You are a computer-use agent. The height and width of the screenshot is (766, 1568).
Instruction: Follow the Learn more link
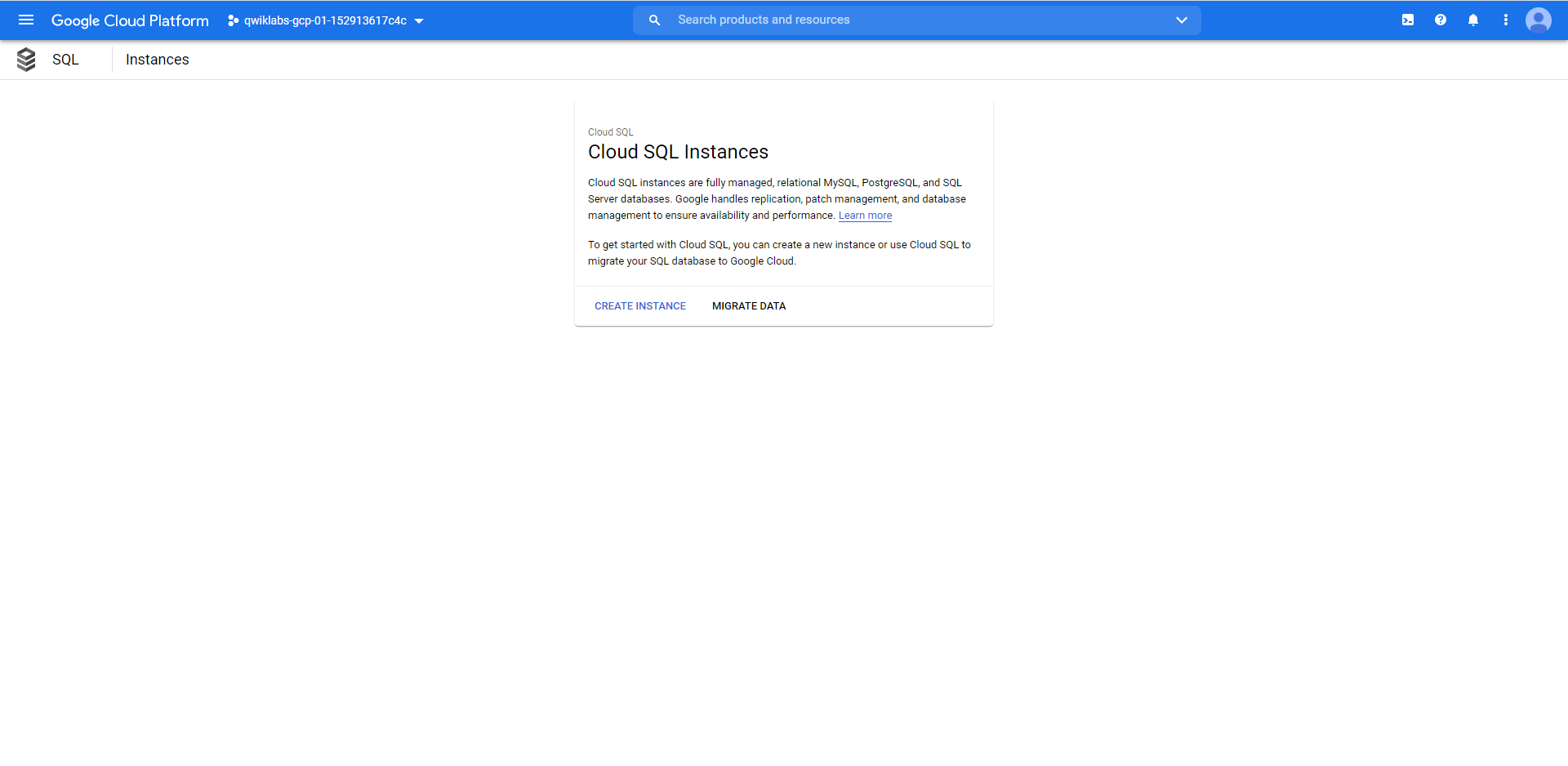pos(865,216)
